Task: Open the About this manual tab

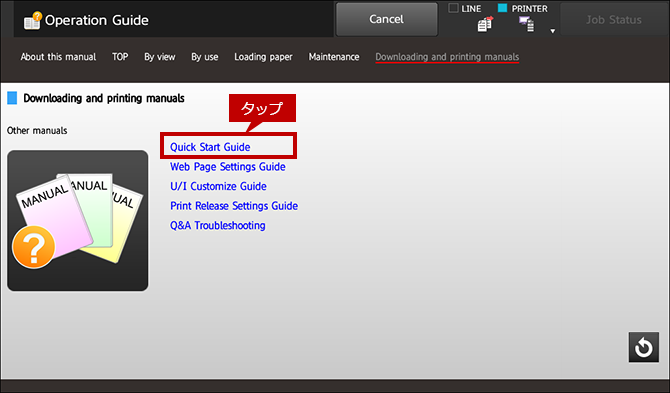Action: (58, 57)
